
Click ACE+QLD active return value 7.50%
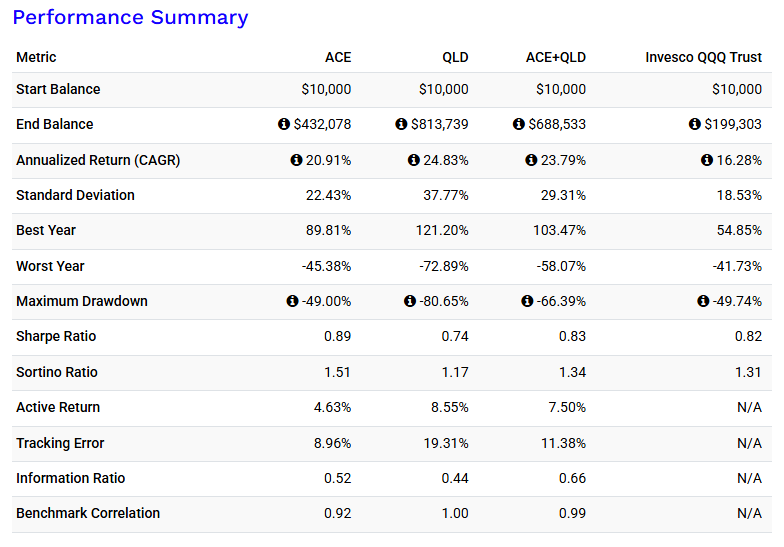coord(568,407)
